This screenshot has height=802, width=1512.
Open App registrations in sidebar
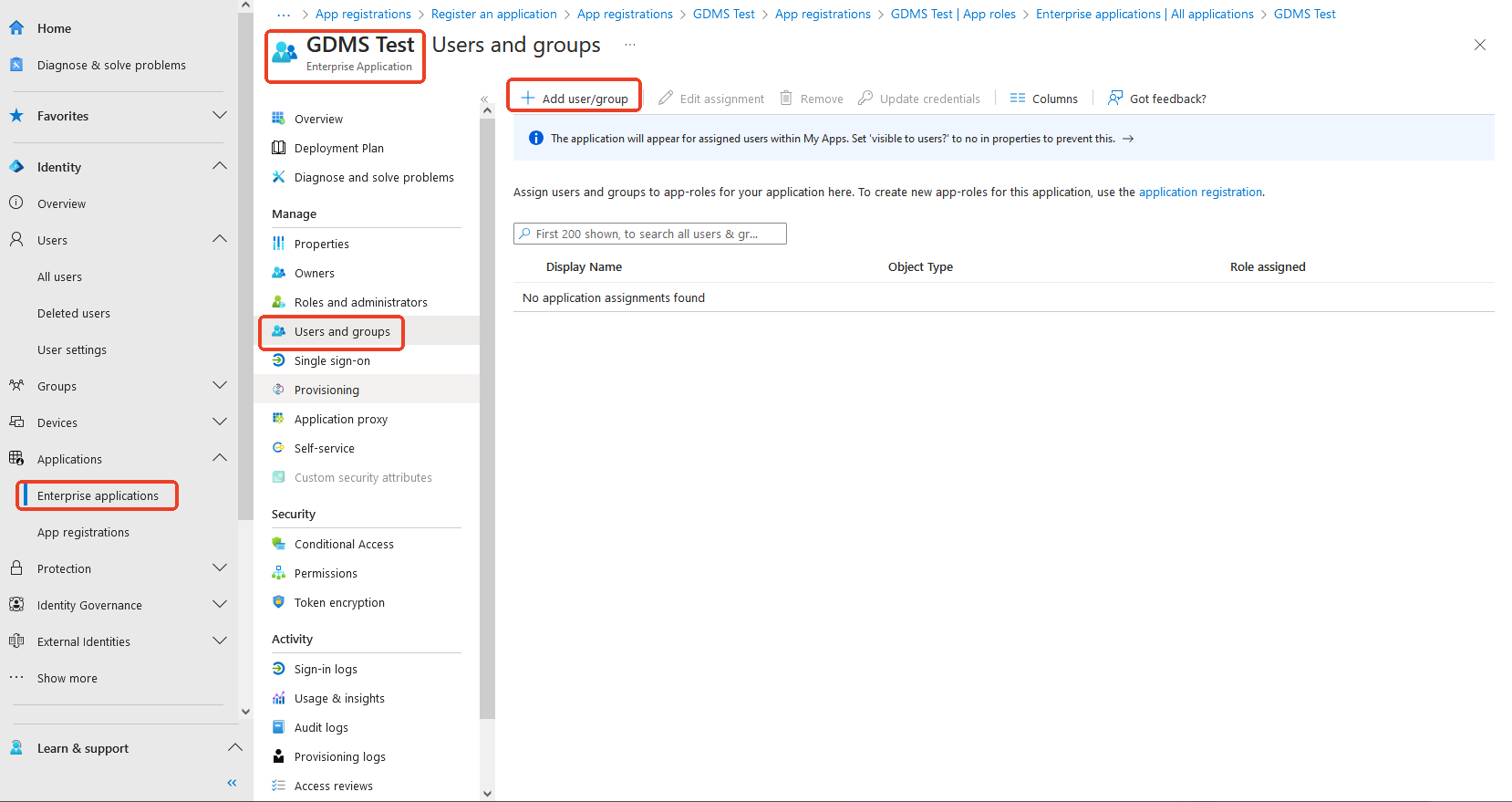83,532
